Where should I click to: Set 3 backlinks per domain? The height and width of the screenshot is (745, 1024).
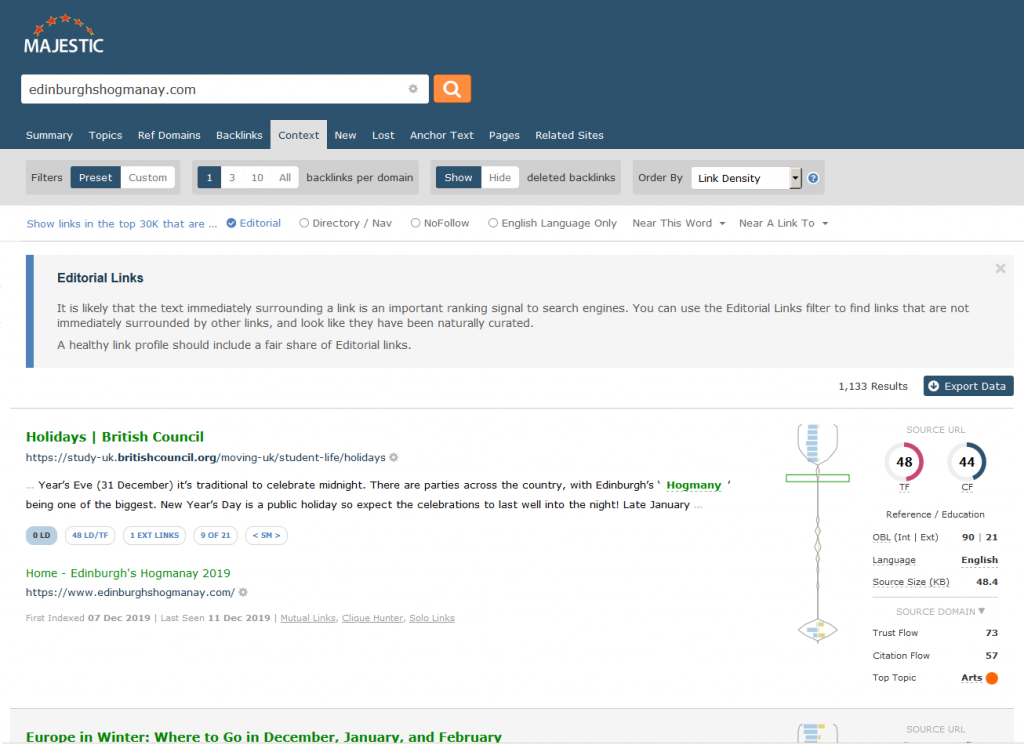(232, 178)
